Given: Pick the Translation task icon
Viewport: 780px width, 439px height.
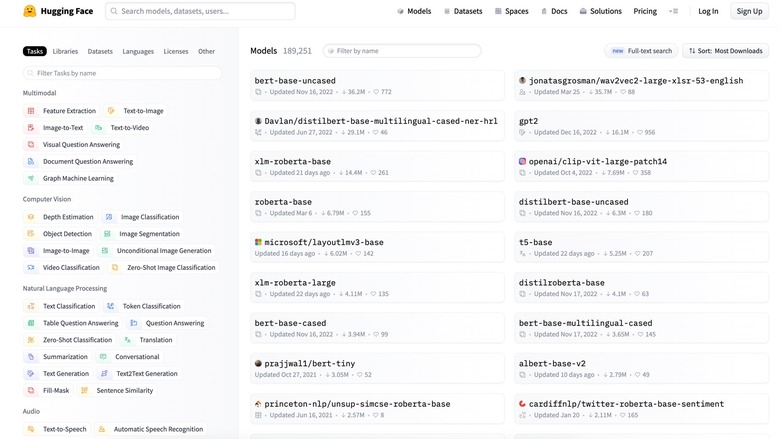Looking at the screenshot, I should tap(127, 340).
